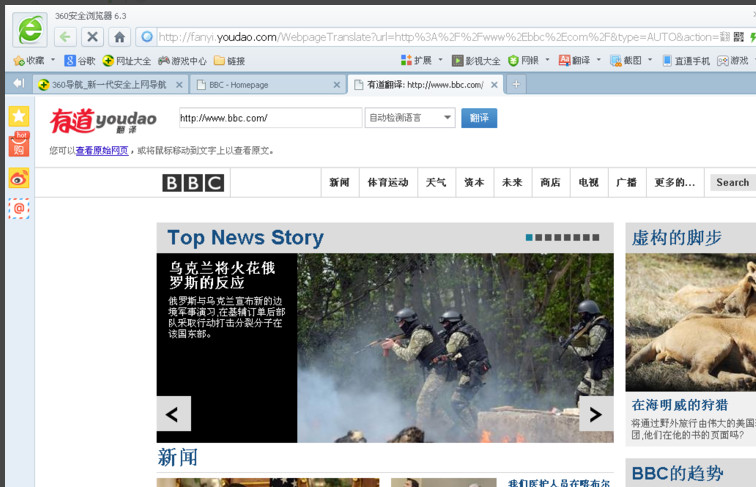Click the browser back arrow button
This screenshot has height=487, width=756.
65,37
